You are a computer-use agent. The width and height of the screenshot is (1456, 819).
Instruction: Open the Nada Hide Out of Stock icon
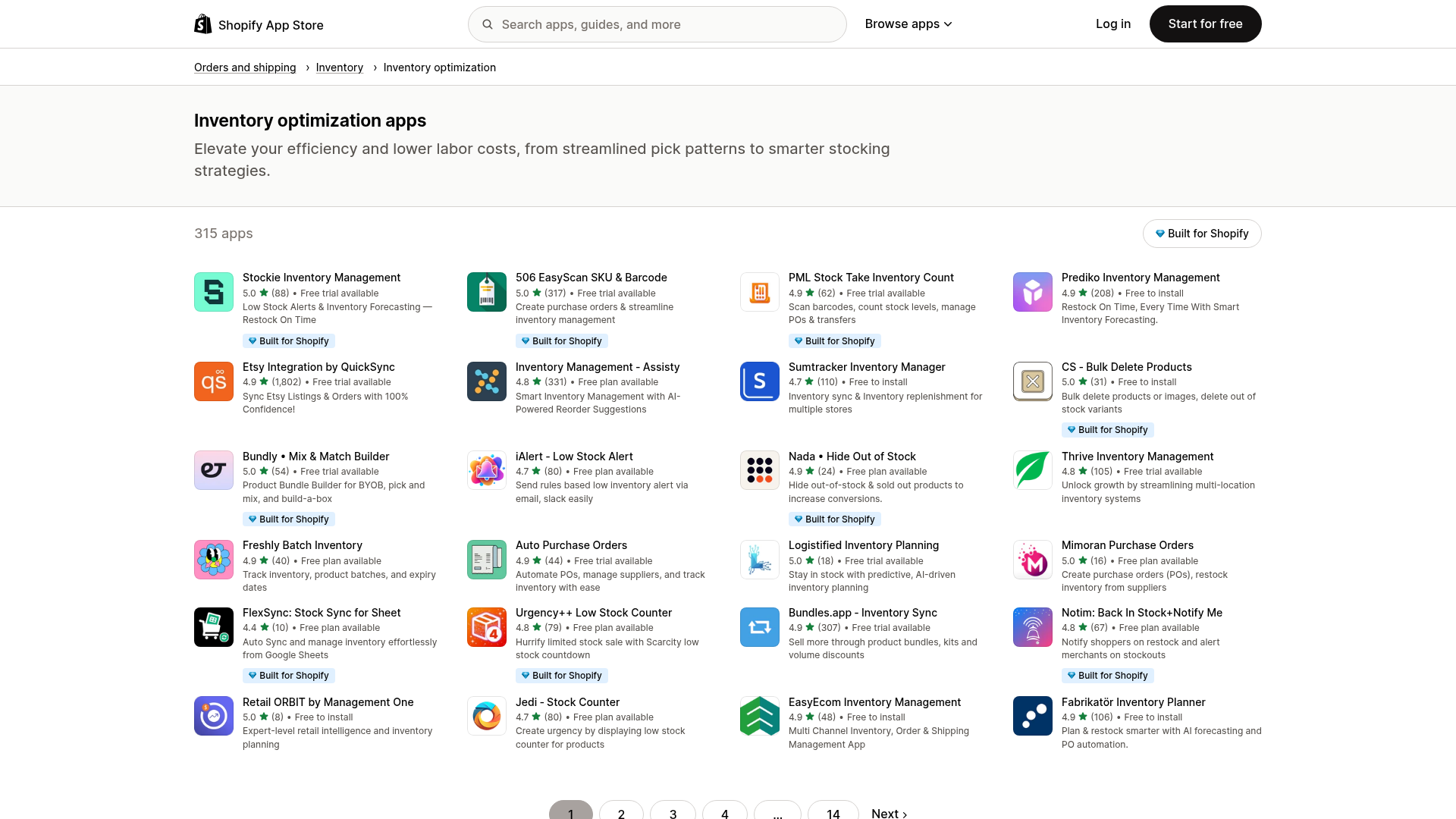[x=760, y=470]
